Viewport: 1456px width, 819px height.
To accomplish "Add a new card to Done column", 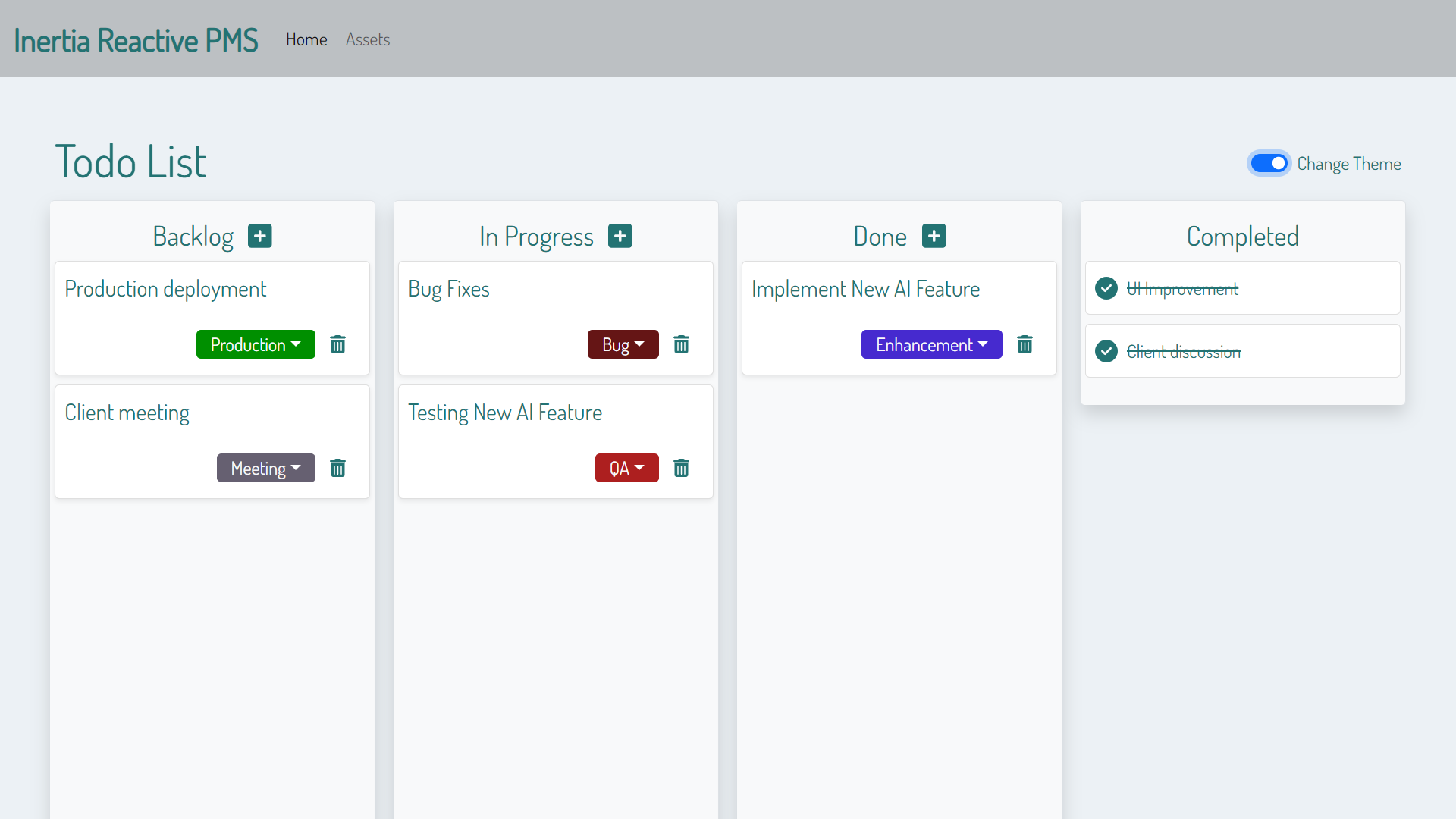I will (x=934, y=236).
